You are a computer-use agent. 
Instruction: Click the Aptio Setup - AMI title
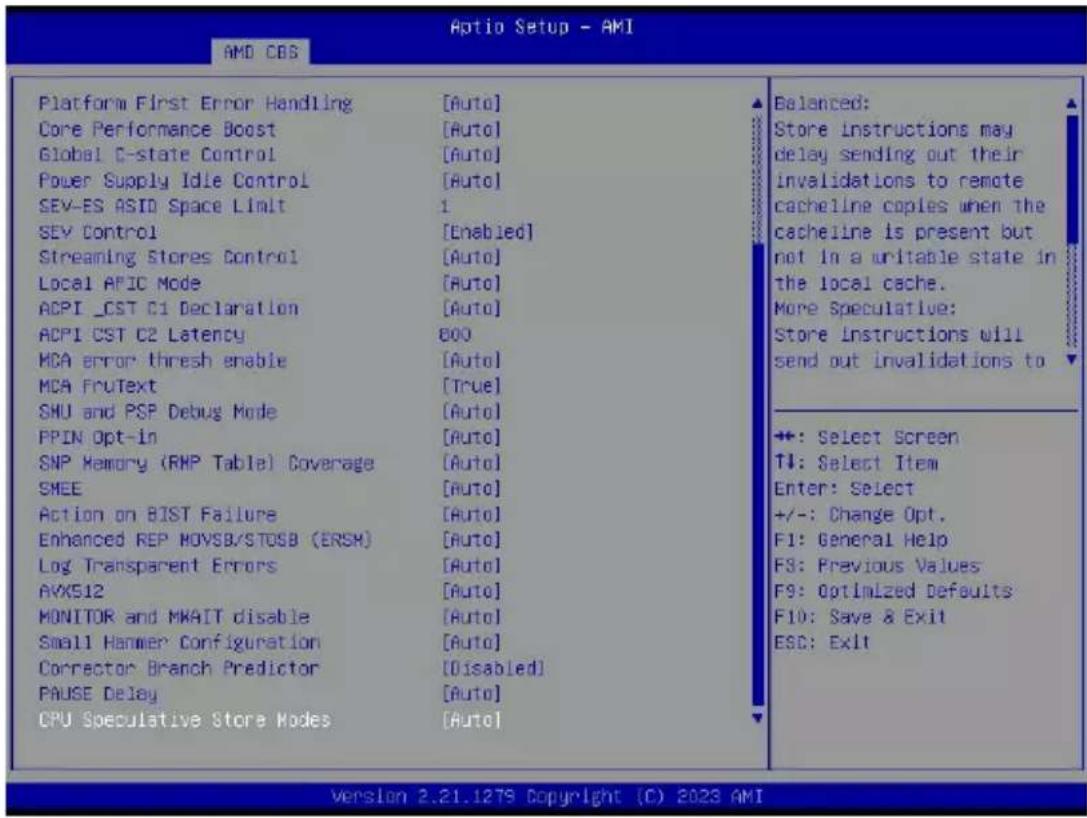click(541, 27)
